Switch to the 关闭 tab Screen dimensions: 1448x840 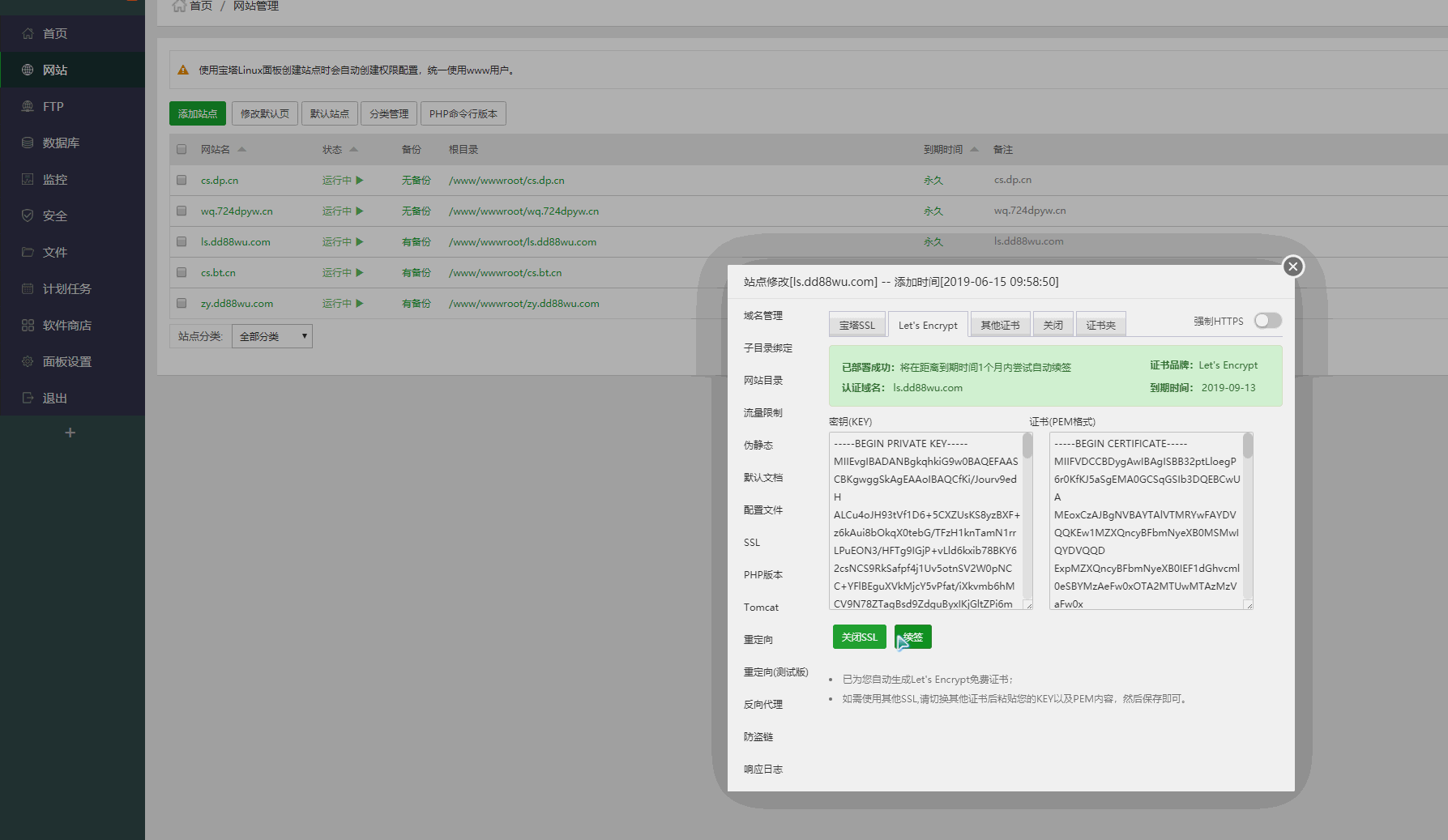click(1053, 325)
